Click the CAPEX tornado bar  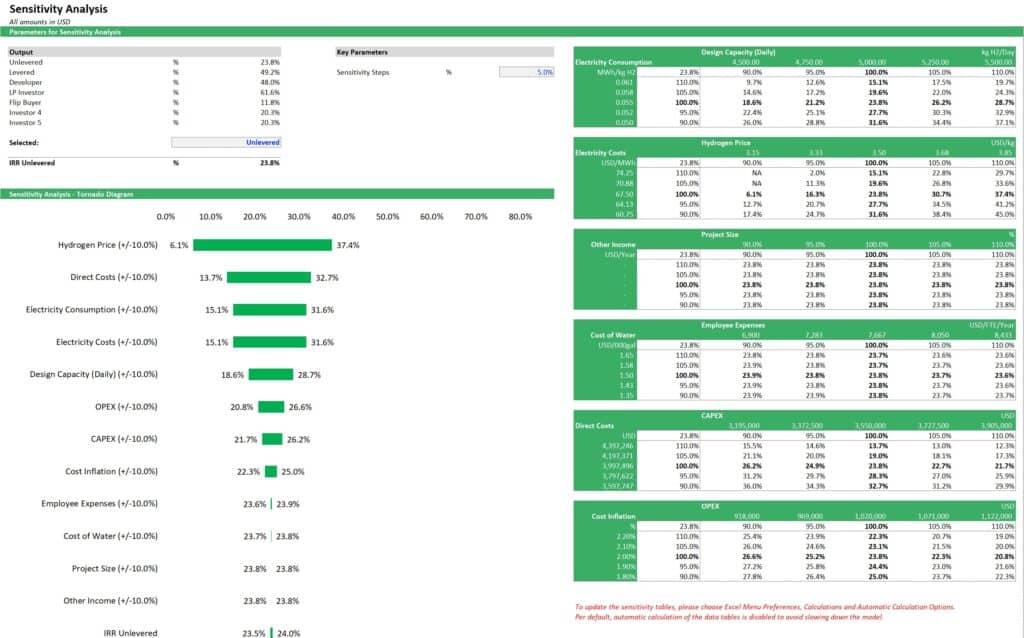(272, 439)
